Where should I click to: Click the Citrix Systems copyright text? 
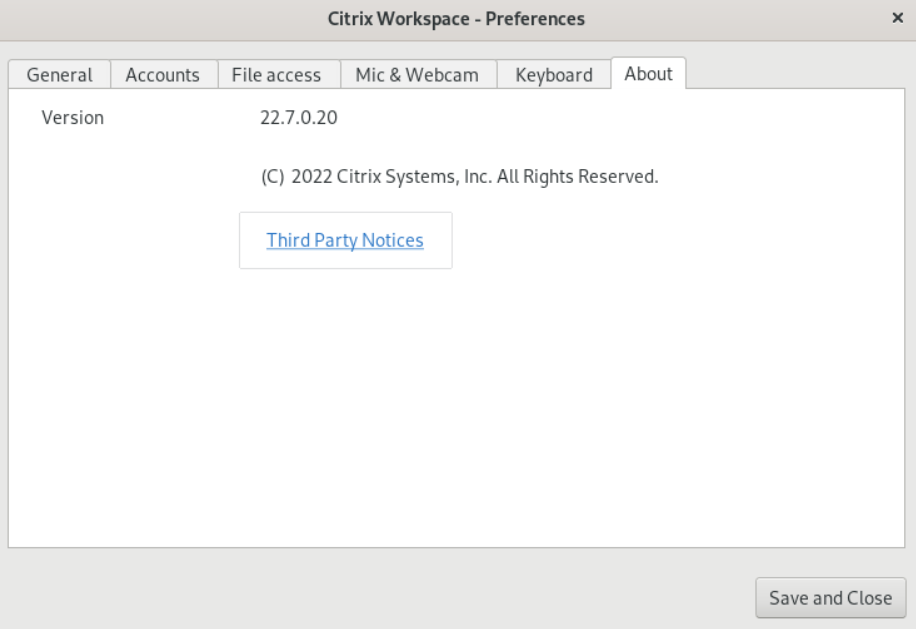point(460,176)
